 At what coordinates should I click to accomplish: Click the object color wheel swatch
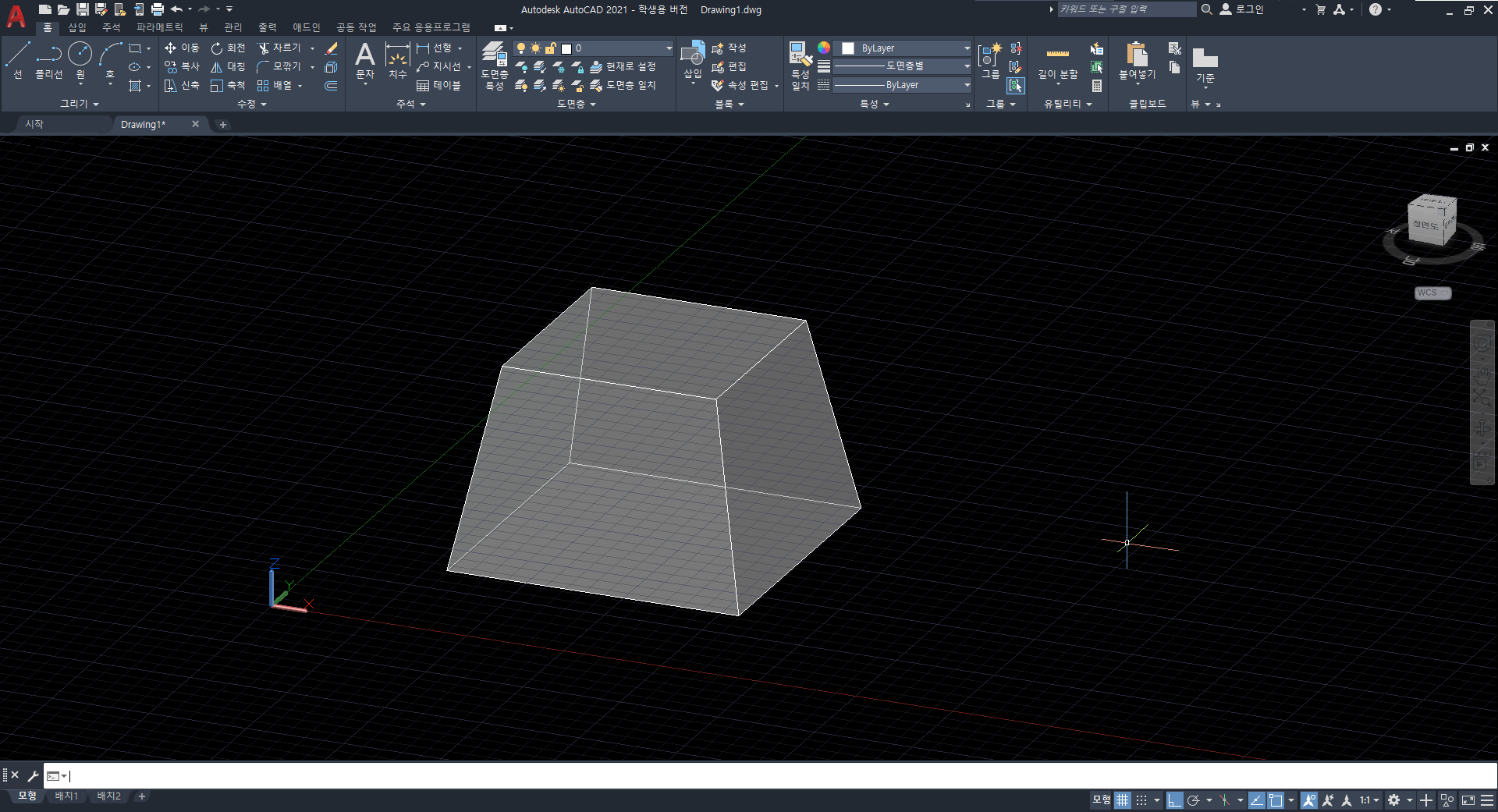click(823, 48)
